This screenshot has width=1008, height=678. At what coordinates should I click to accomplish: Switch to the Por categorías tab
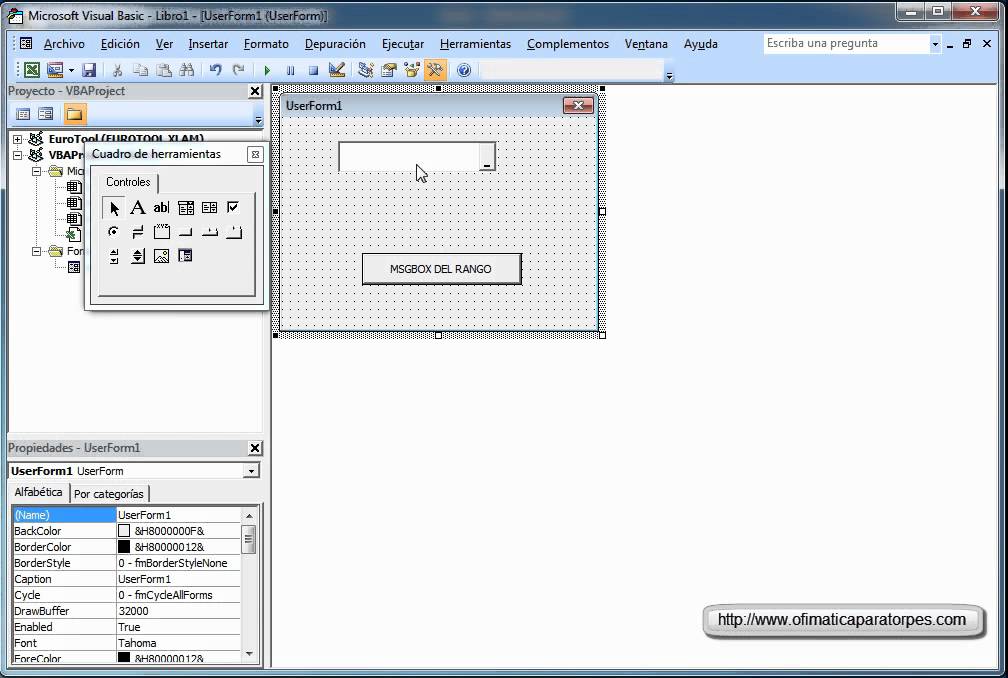(x=109, y=494)
